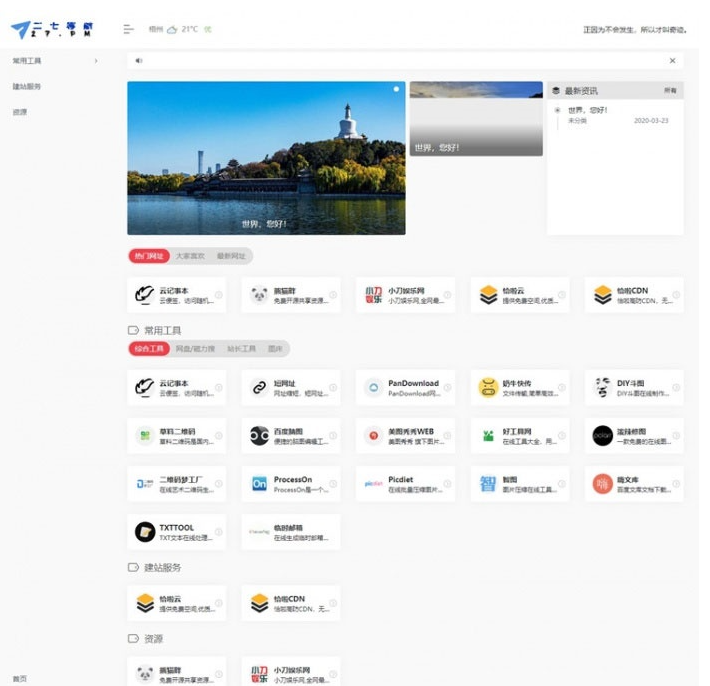Screen dimensions: 710x686
Task: Open the DIY斗图 face icon
Action: click(x=603, y=388)
